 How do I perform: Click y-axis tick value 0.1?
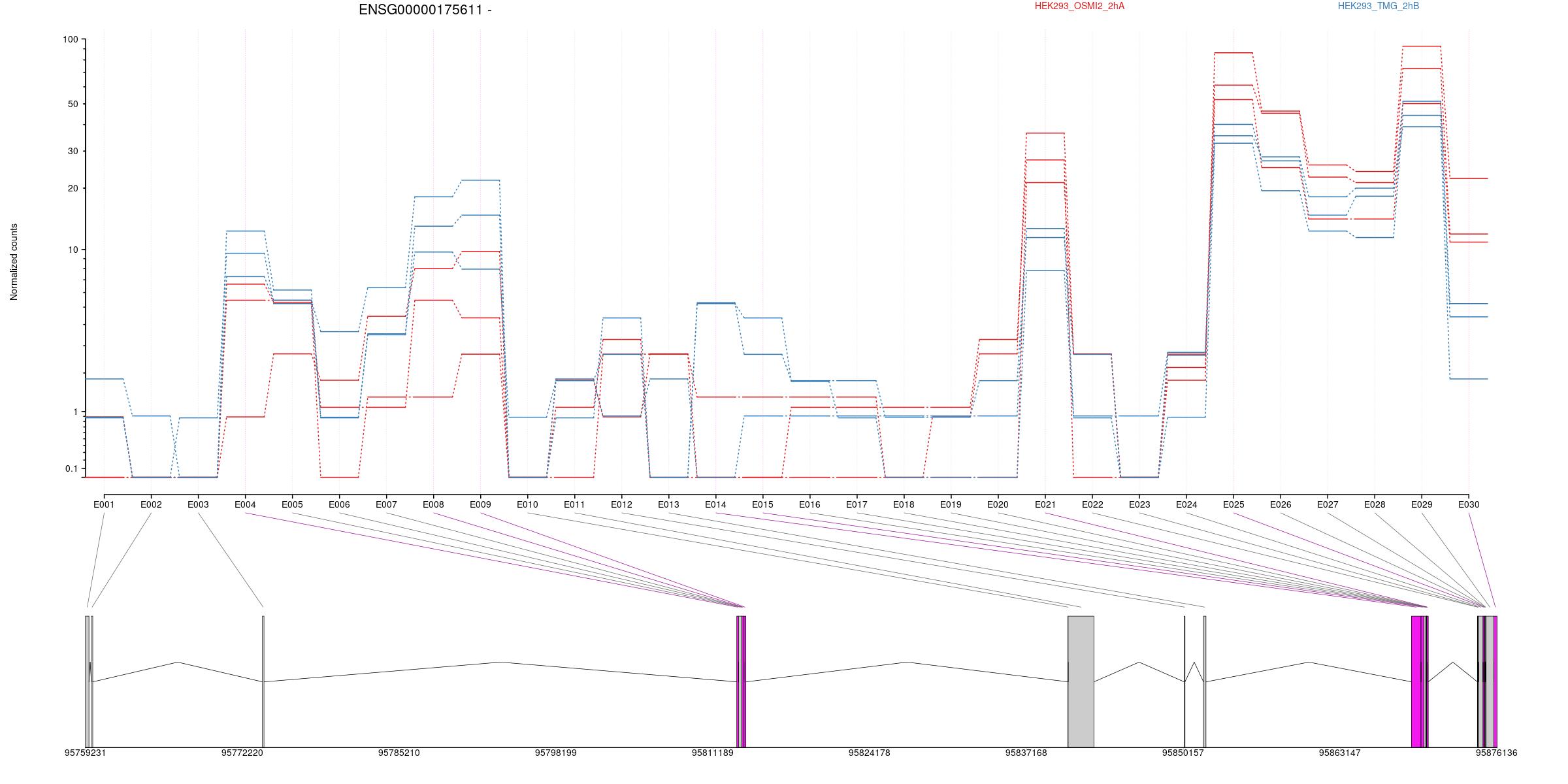coord(71,469)
